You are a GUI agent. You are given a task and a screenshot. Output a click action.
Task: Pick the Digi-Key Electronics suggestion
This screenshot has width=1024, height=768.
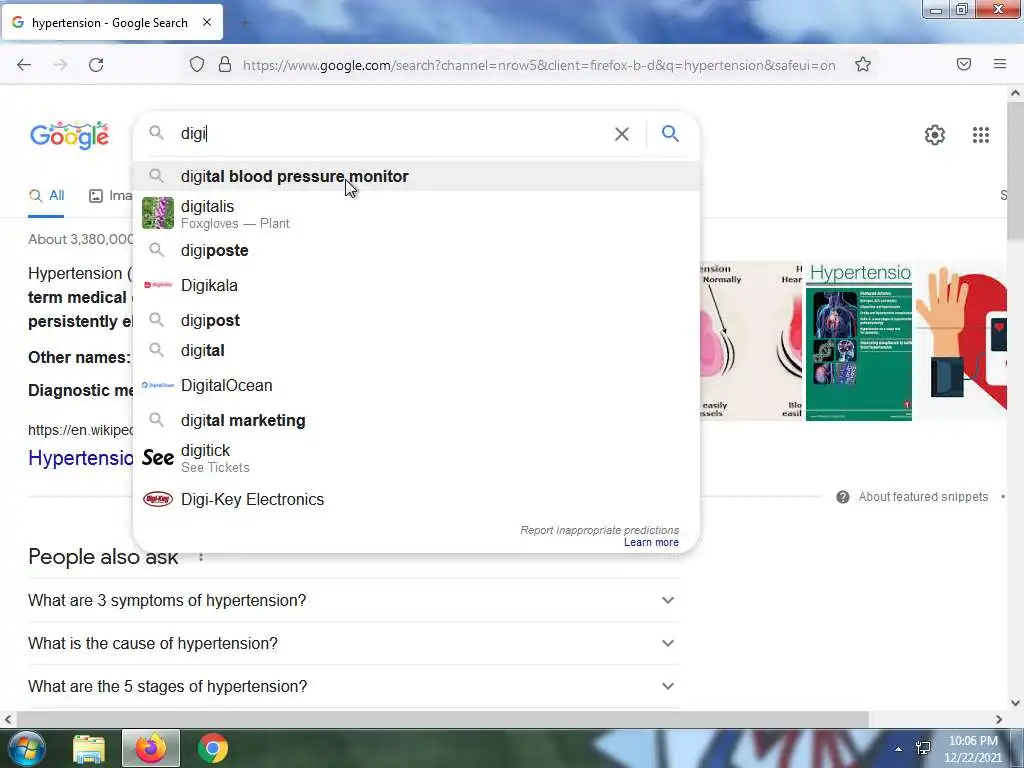pos(416,500)
